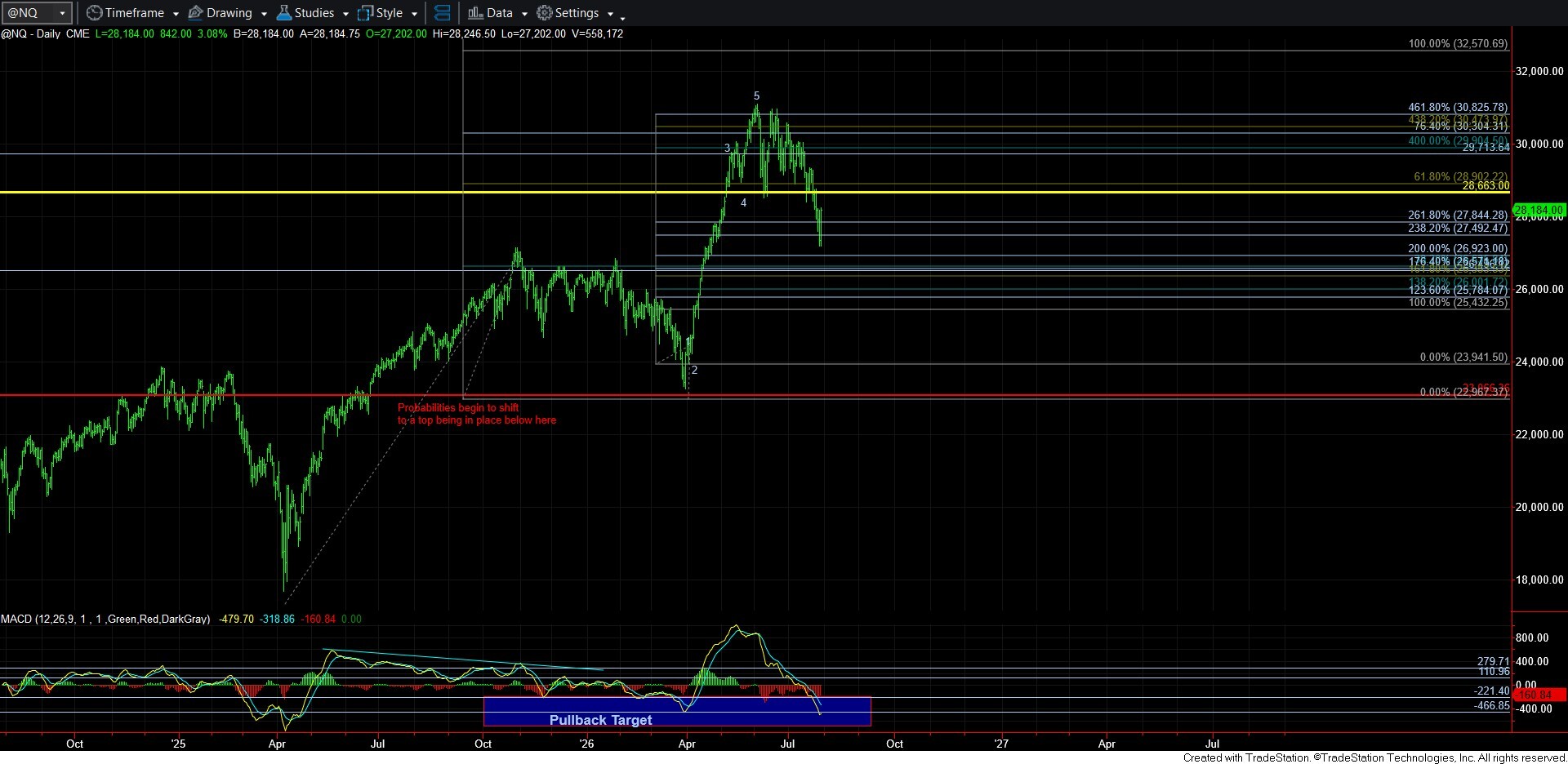Open the Drawing menu label

(x=229, y=13)
